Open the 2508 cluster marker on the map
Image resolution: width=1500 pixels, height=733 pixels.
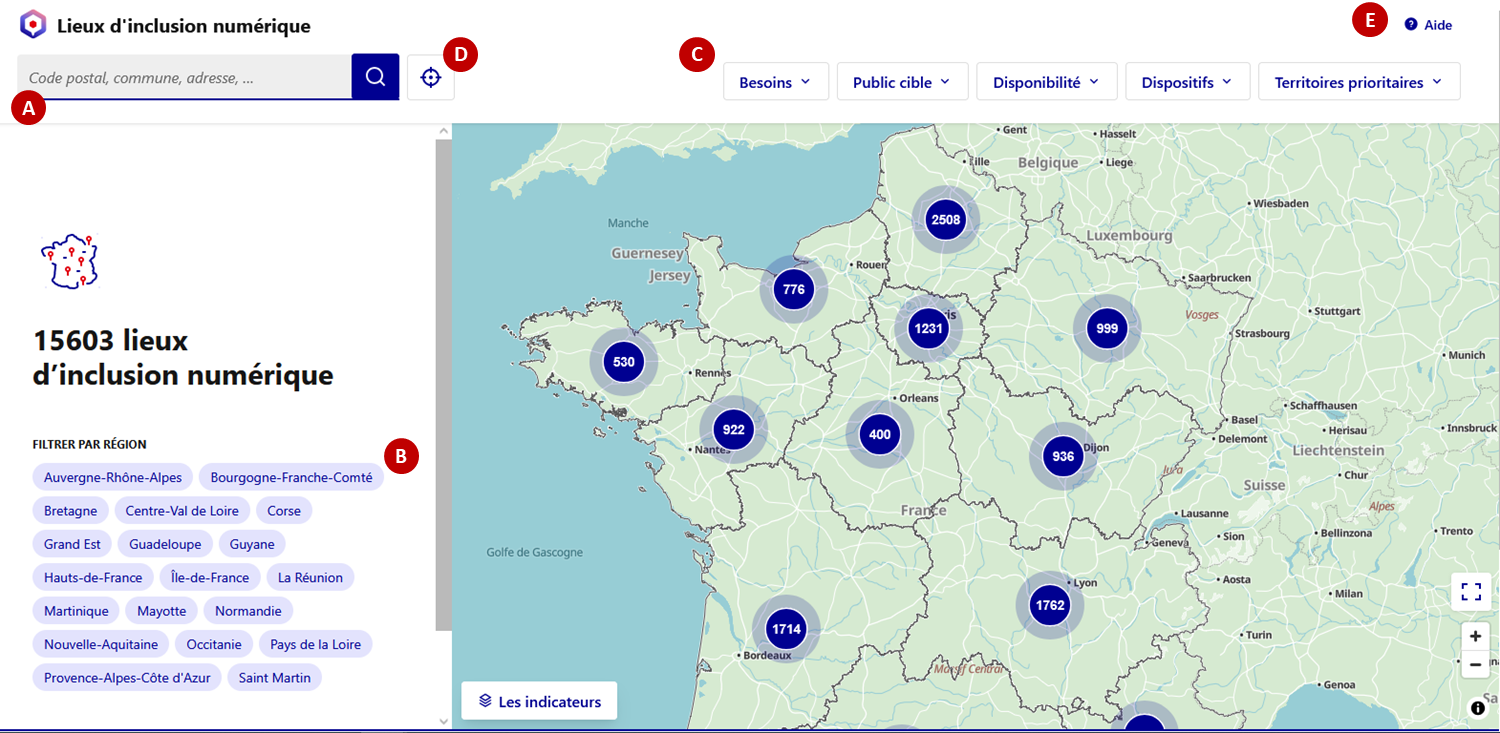click(x=945, y=220)
